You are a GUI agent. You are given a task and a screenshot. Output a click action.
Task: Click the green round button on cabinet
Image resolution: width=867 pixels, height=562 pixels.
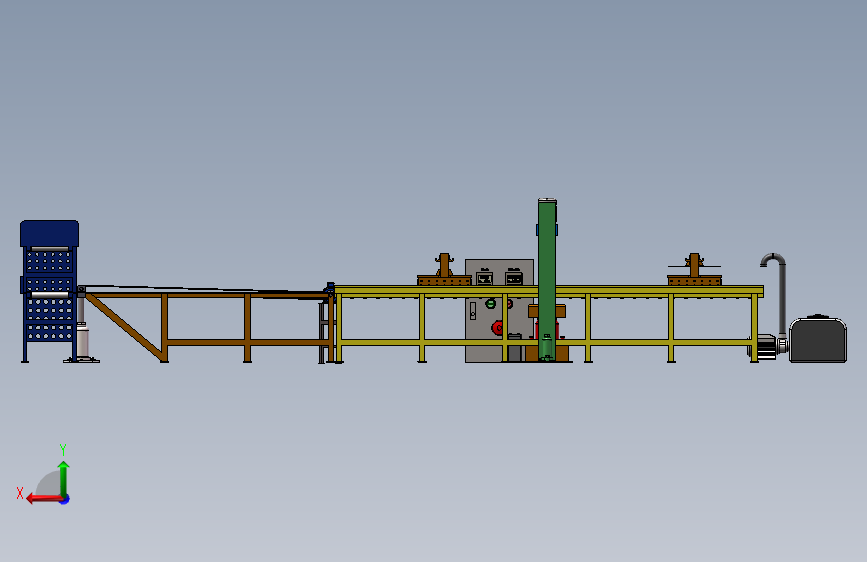(x=490, y=303)
